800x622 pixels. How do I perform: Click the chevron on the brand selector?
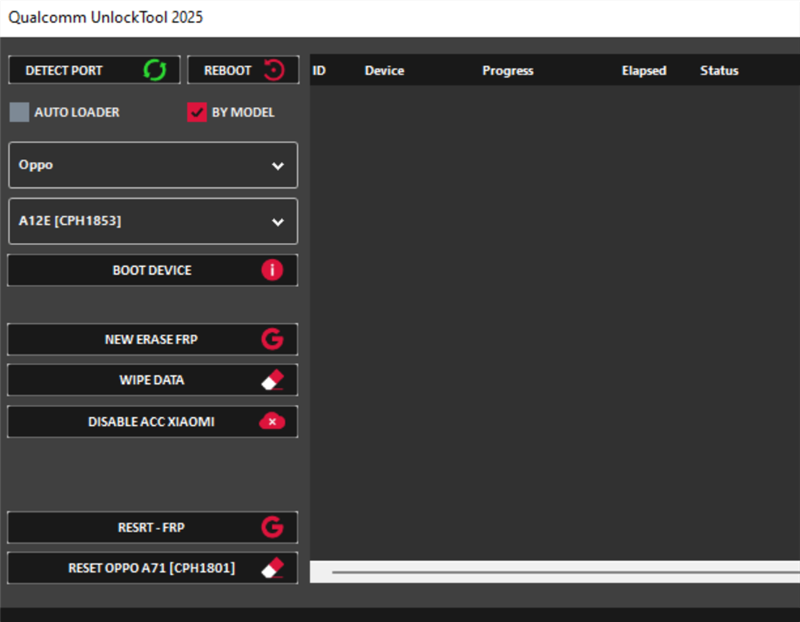[278, 165]
